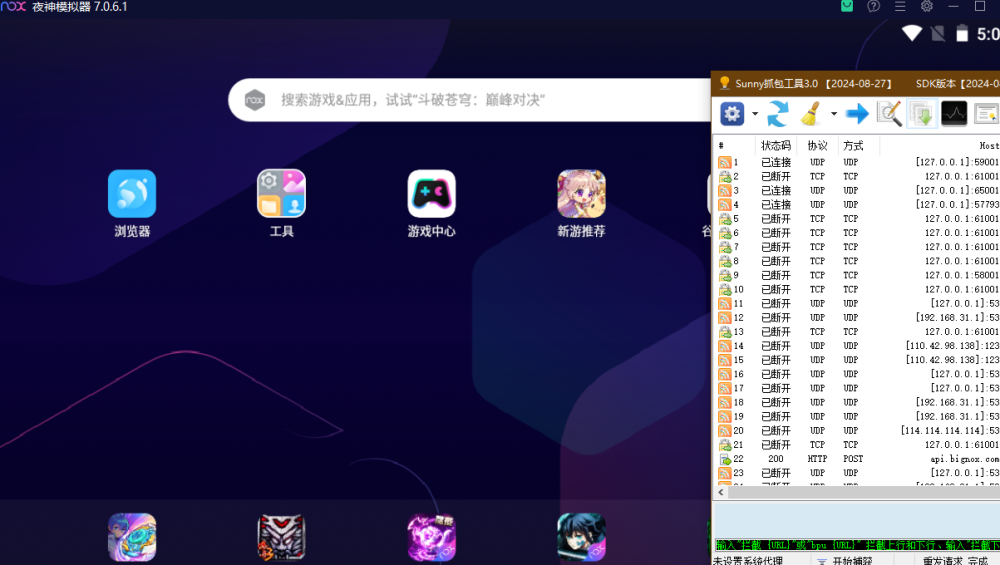Click the Sunny lightbulb title icon
Image resolution: width=1000 pixels, height=565 pixels.
click(724, 83)
